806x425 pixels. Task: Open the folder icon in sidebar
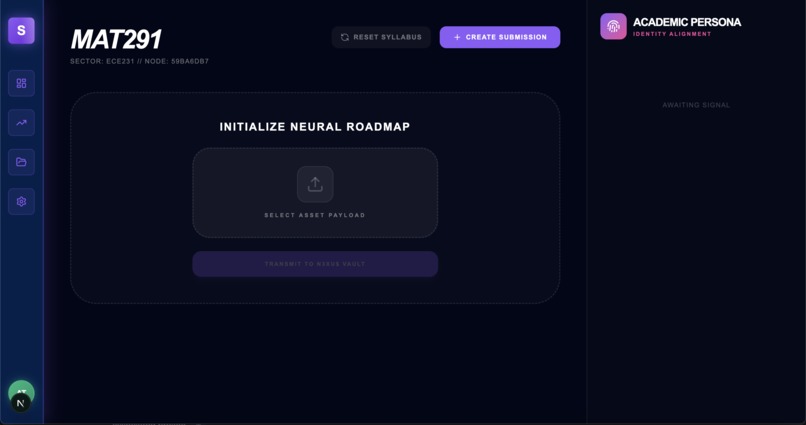tap(21, 162)
